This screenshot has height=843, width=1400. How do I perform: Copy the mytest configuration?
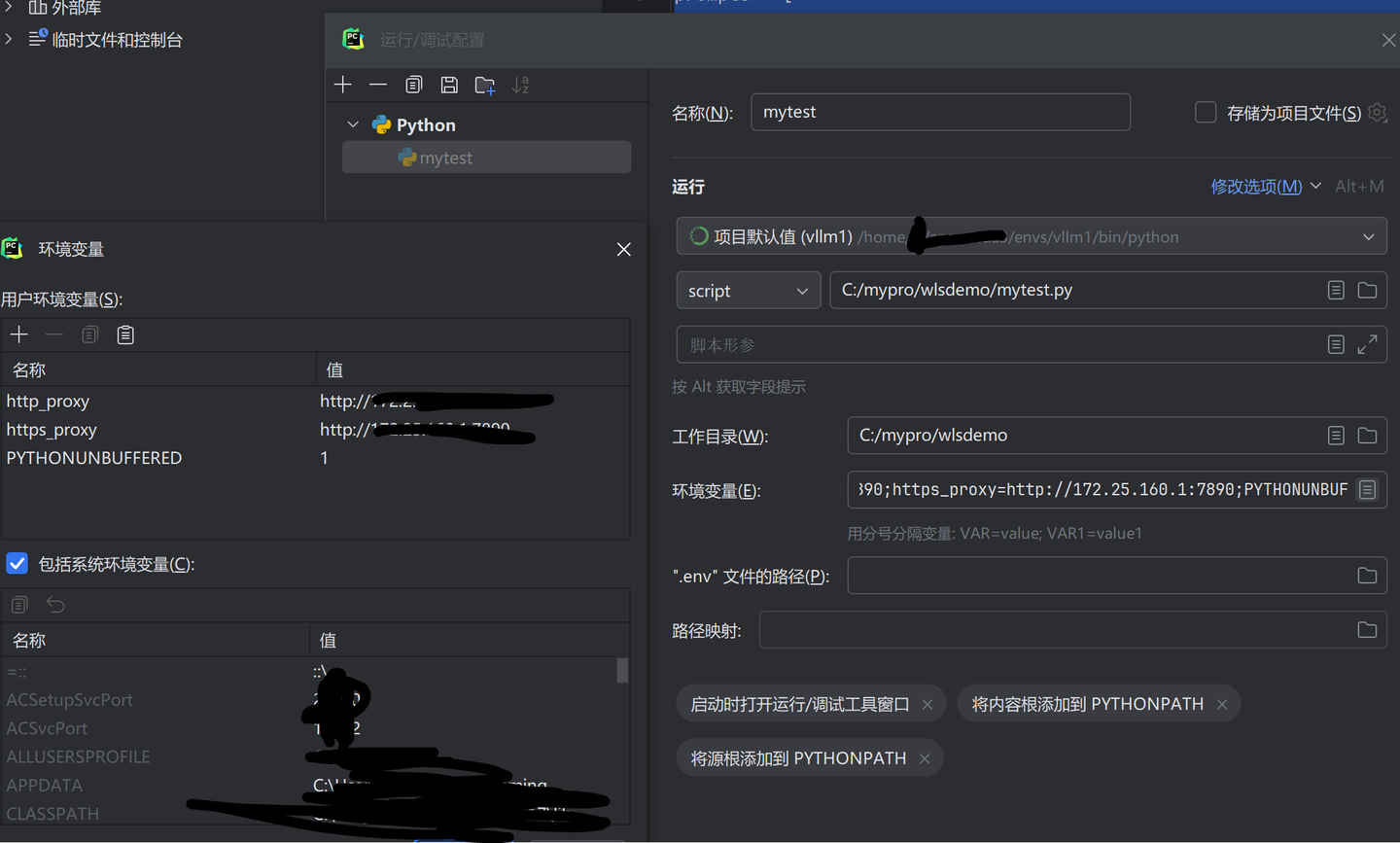(413, 85)
